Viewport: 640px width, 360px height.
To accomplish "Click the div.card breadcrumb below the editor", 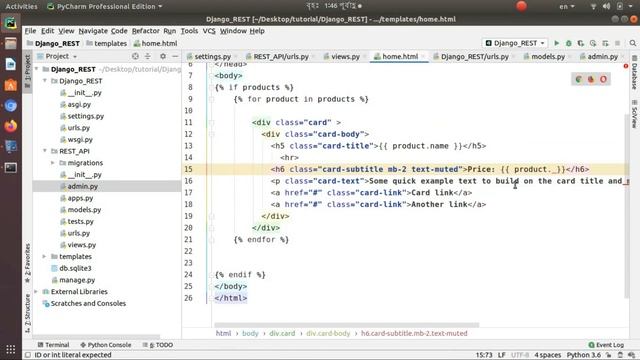I will pos(282,333).
